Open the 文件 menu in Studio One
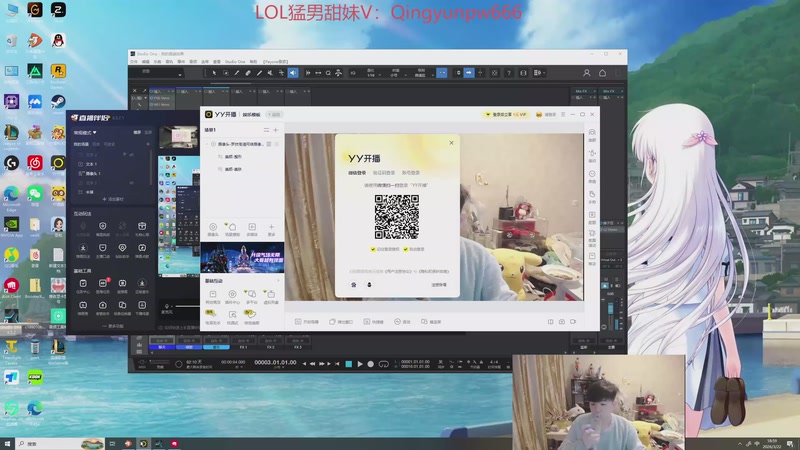The height and width of the screenshot is (450, 800). coord(134,62)
